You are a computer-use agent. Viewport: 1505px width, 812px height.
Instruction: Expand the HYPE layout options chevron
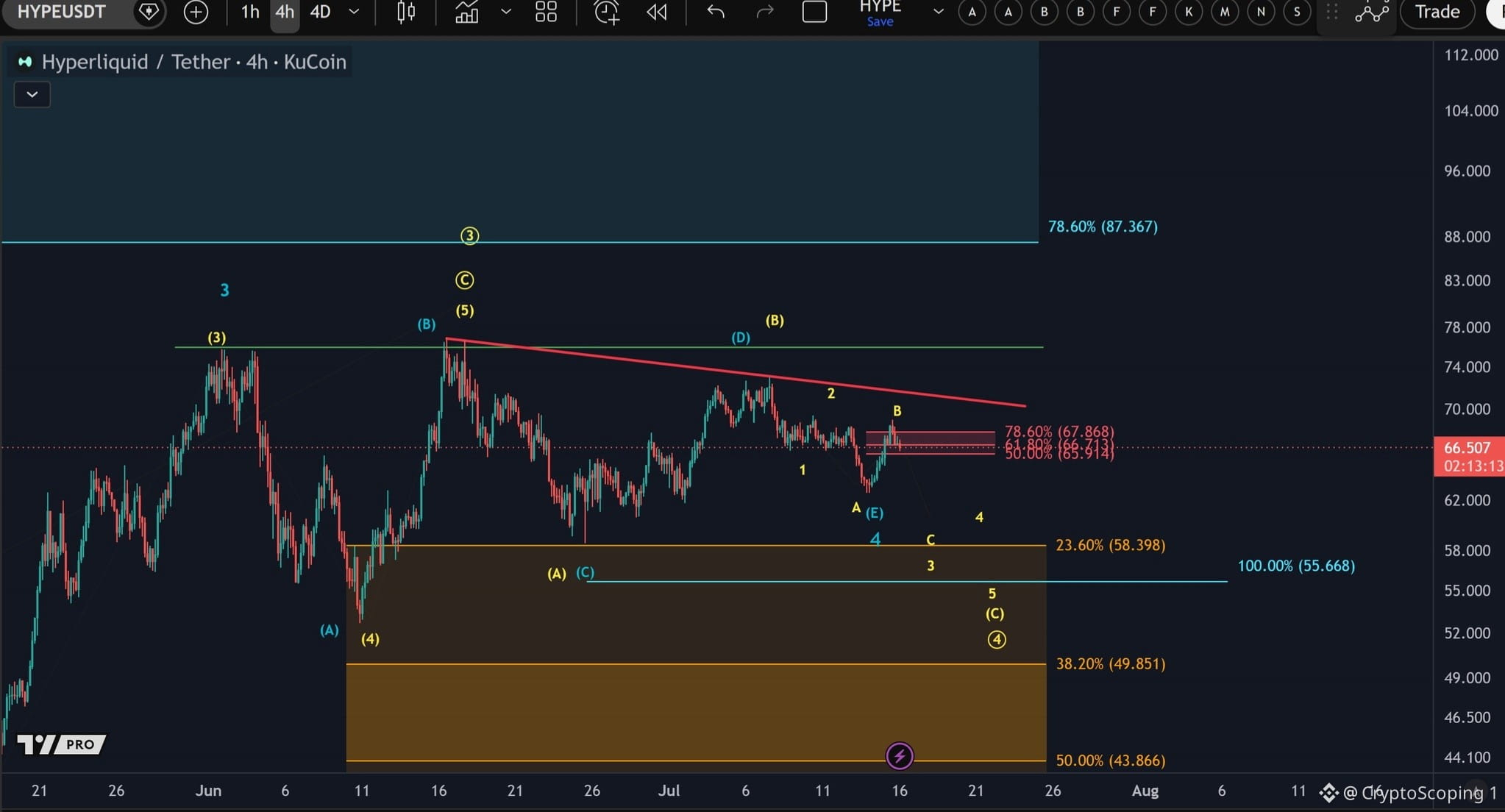click(x=938, y=12)
